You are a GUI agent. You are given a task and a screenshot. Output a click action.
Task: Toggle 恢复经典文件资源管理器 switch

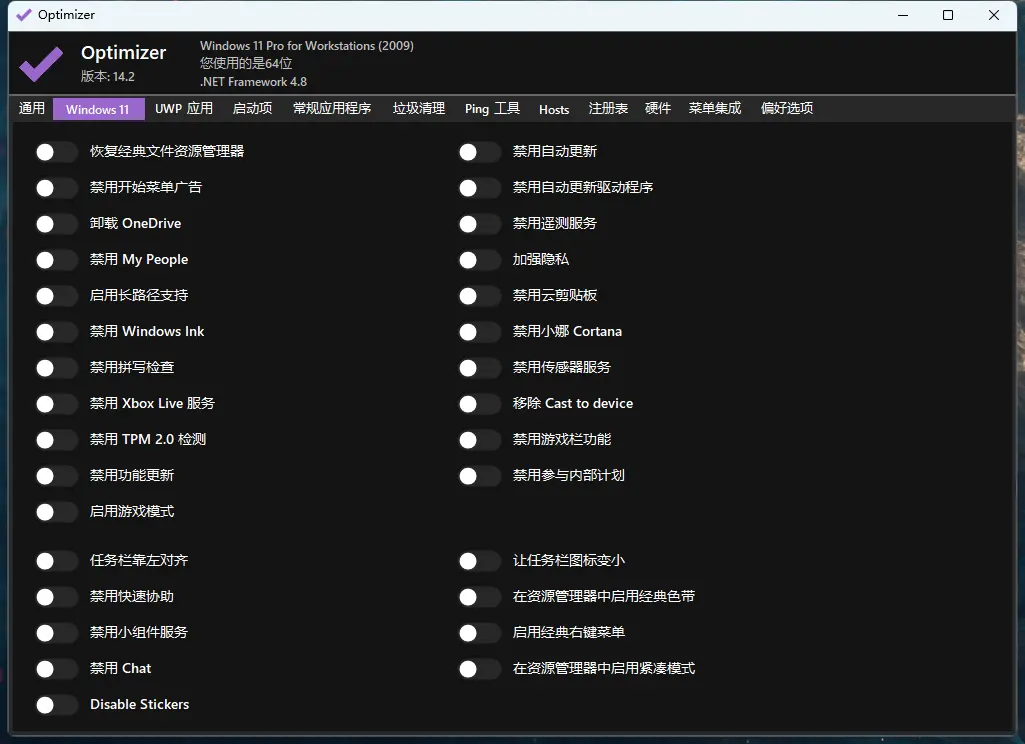pyautogui.click(x=57, y=152)
